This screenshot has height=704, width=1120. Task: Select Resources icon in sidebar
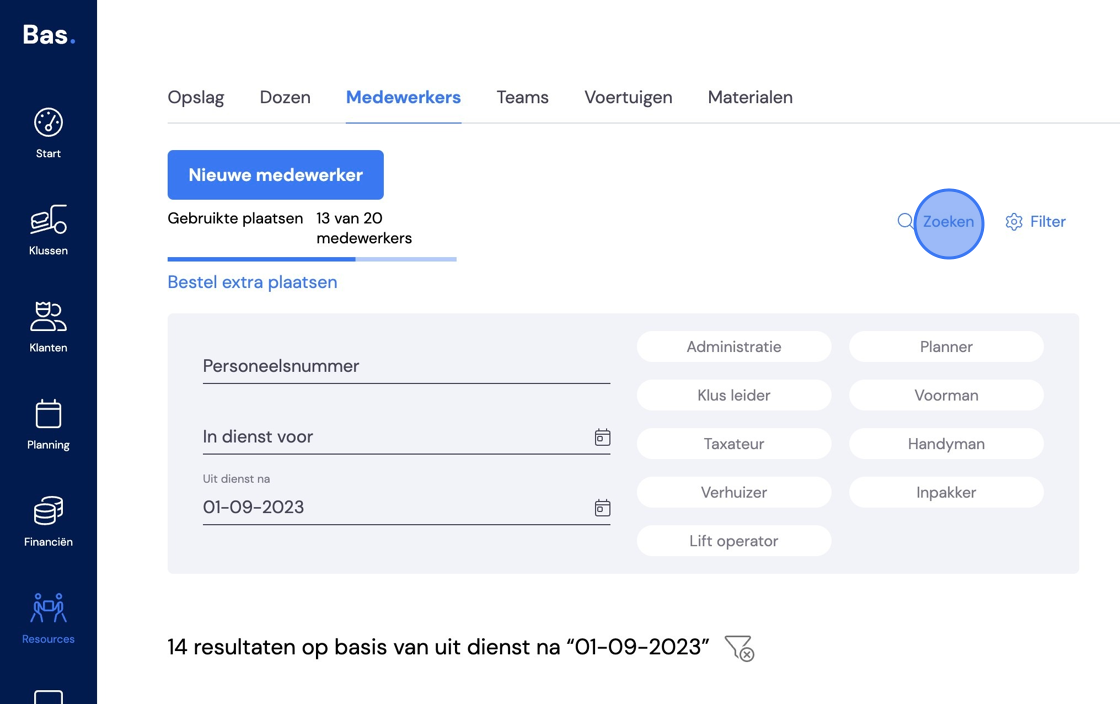pyautogui.click(x=49, y=608)
